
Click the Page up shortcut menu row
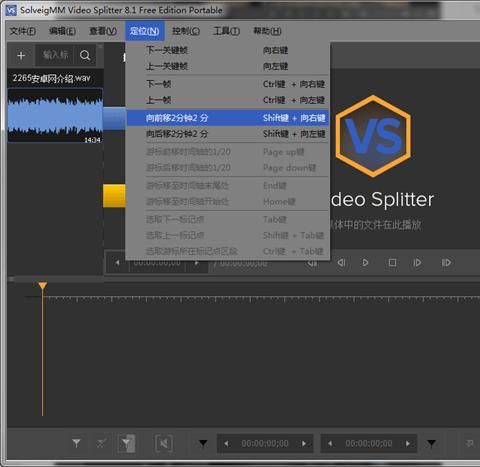pyautogui.click(x=228, y=152)
